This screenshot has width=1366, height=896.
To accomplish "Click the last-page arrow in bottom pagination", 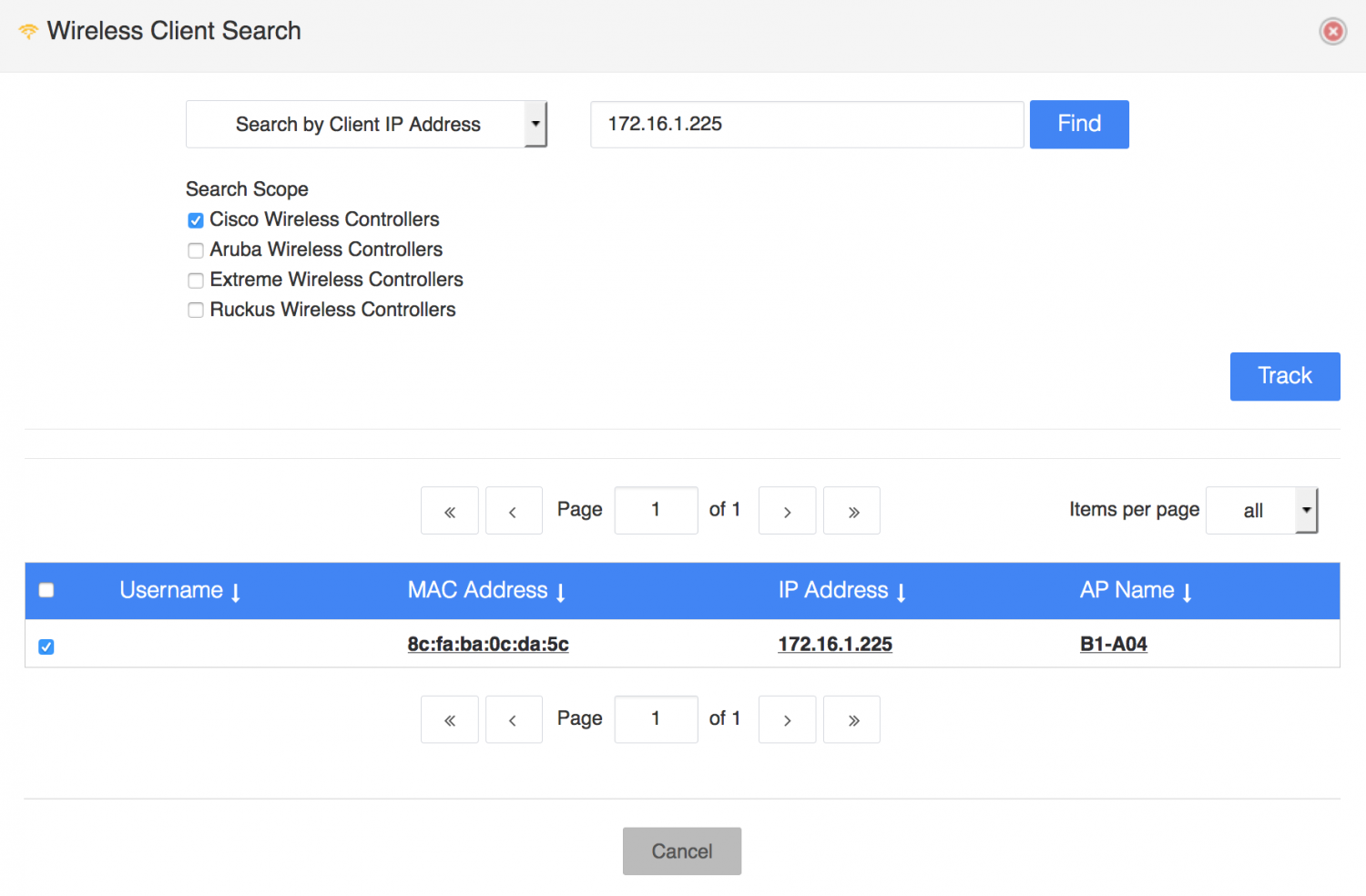I will (x=851, y=719).
